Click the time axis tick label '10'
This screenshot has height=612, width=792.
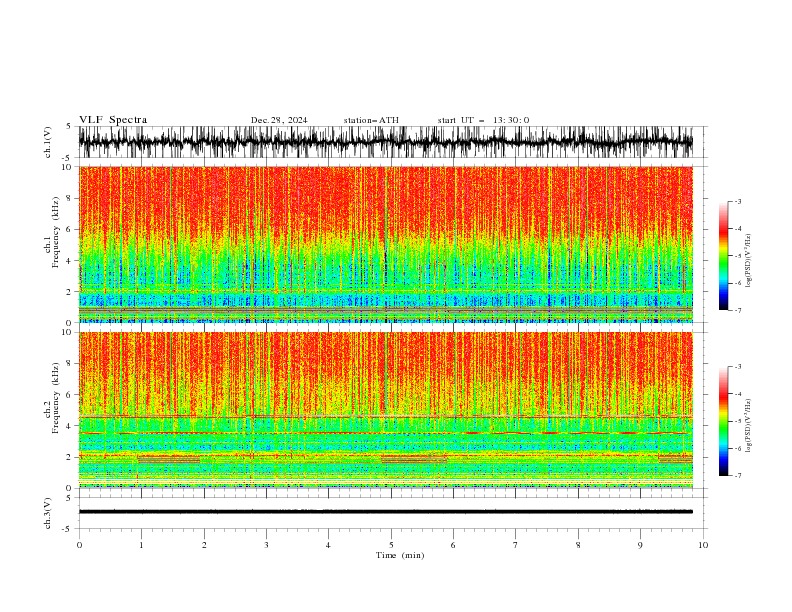(703, 545)
